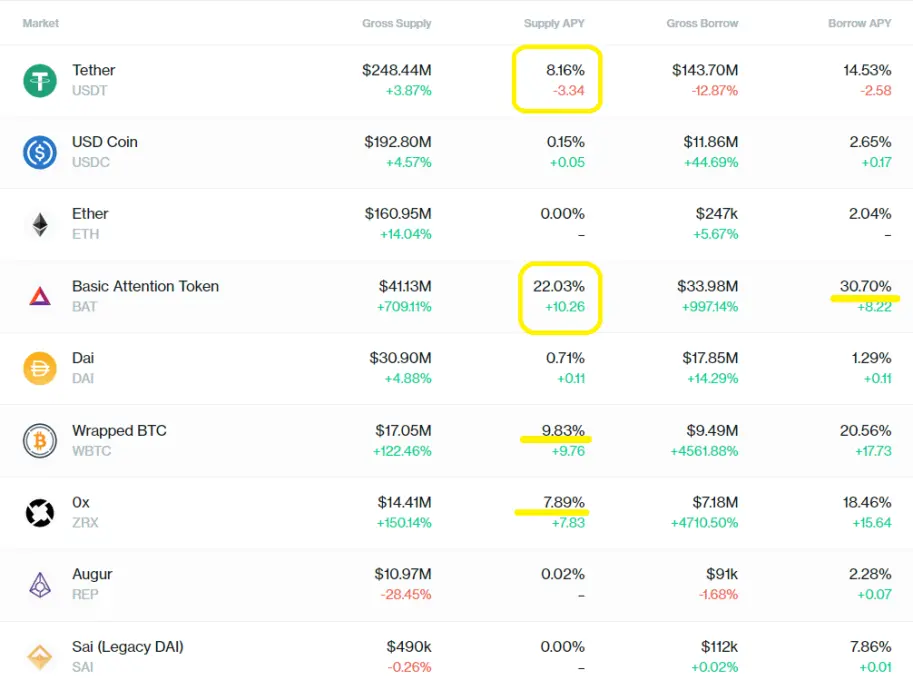The height and width of the screenshot is (690, 913).
Task: Click BAT borrow APY 30.70%
Action: pyautogui.click(x=865, y=286)
